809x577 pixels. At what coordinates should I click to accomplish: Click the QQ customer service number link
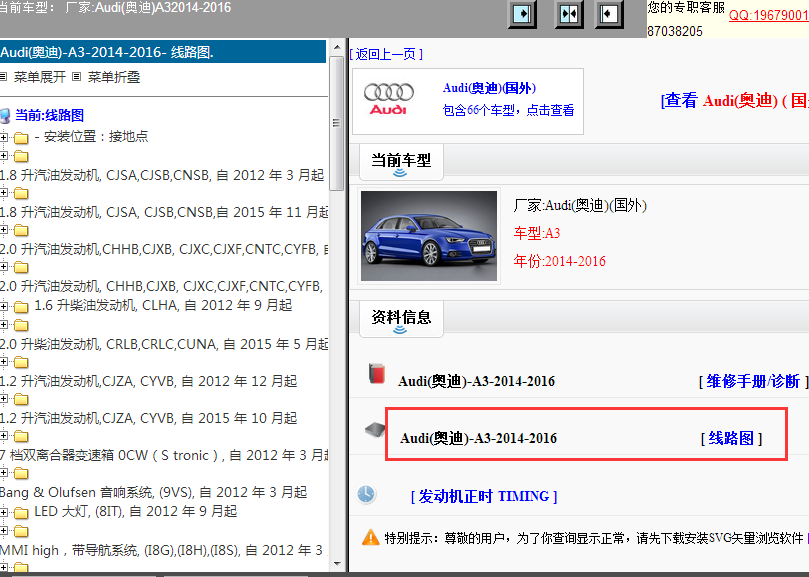[769, 15]
